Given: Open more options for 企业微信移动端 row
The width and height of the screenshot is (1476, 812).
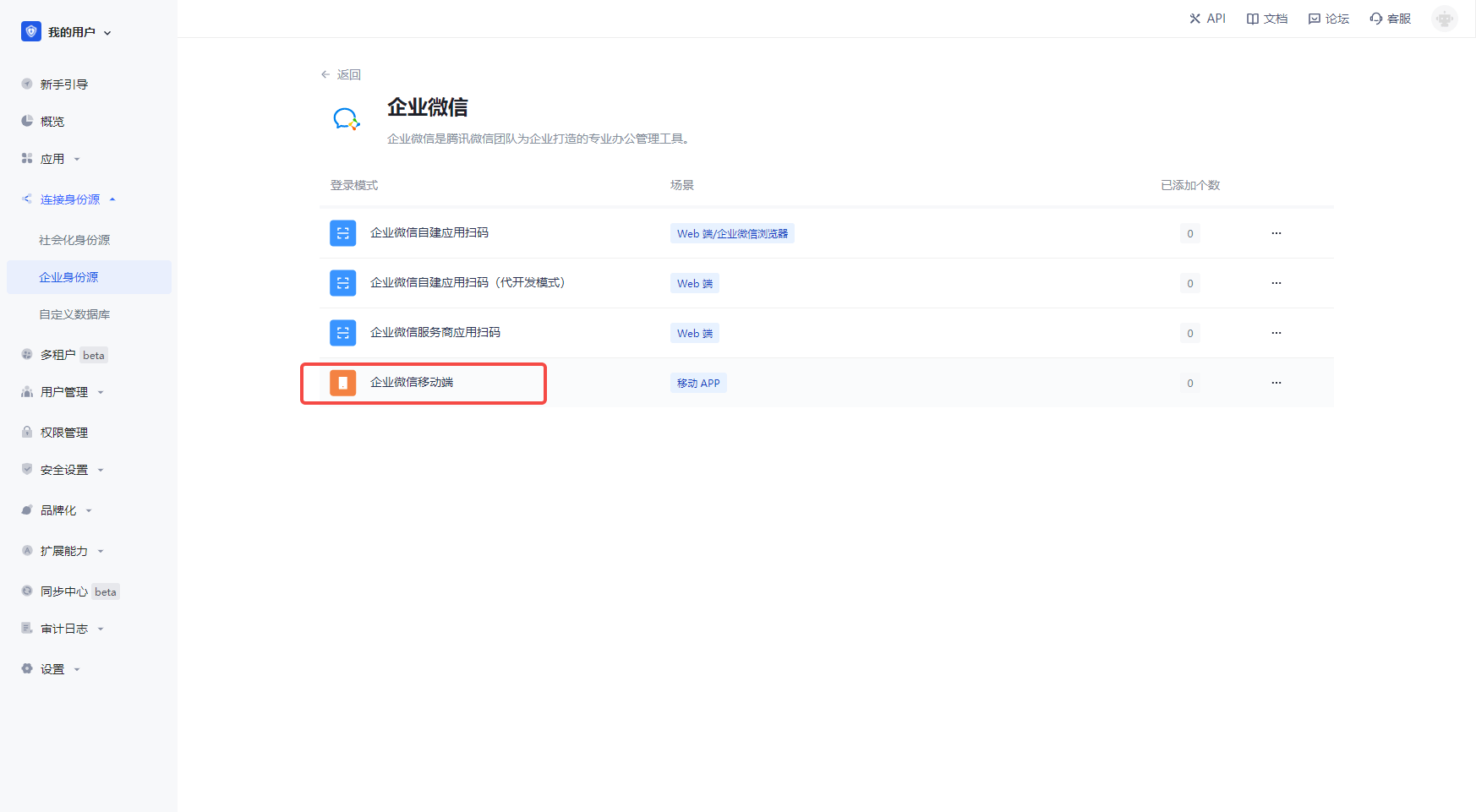Looking at the screenshot, I should pos(1276,383).
